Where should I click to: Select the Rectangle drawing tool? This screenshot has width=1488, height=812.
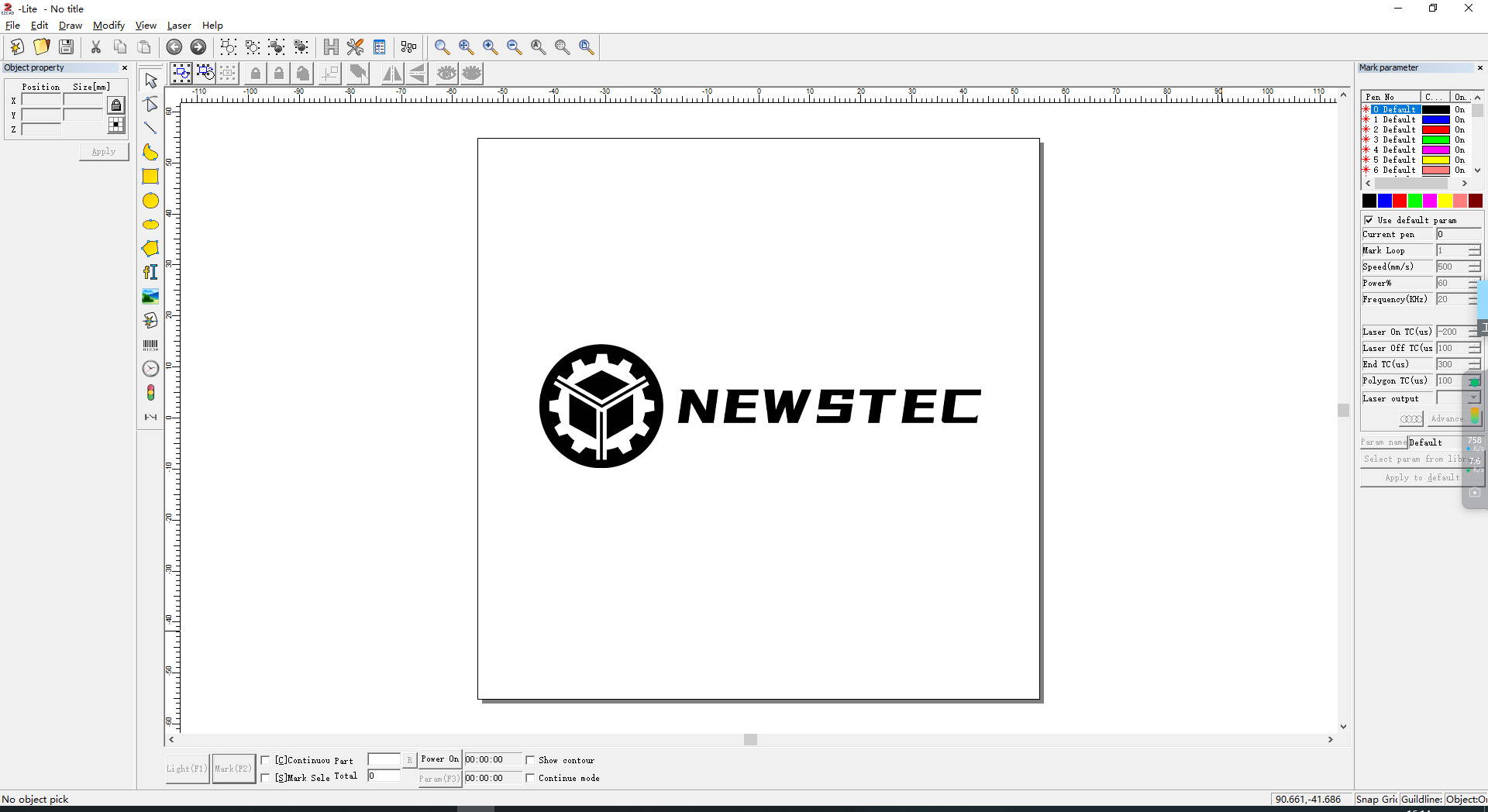[150, 176]
